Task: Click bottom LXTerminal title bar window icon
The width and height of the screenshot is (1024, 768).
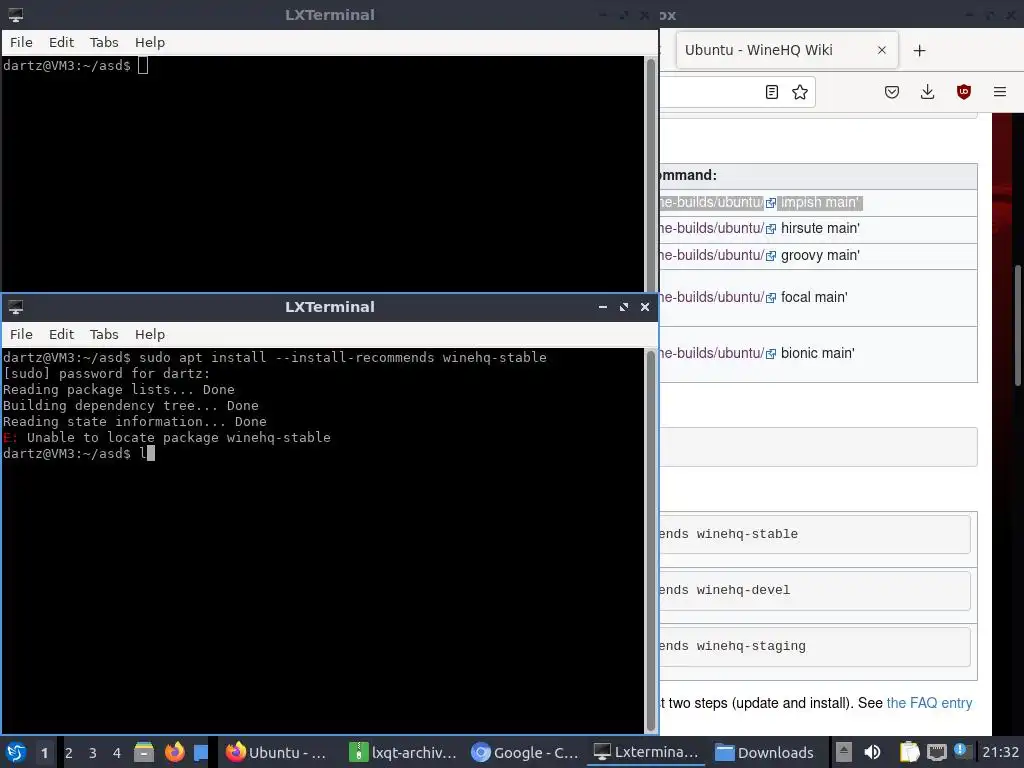Action: [x=16, y=307]
